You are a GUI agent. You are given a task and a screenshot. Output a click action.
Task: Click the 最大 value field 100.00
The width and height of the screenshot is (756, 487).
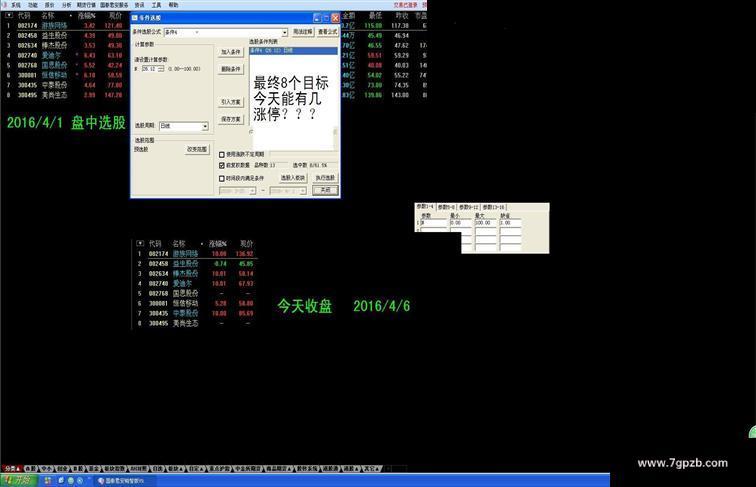point(486,223)
